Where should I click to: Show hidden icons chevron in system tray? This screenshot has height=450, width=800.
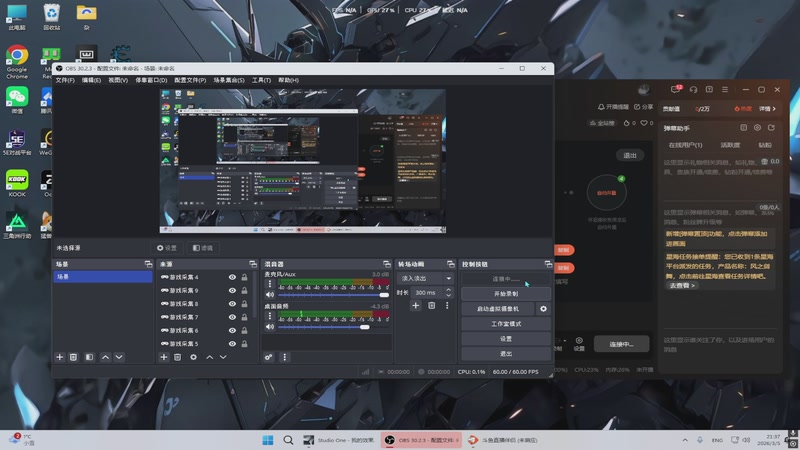[685, 440]
